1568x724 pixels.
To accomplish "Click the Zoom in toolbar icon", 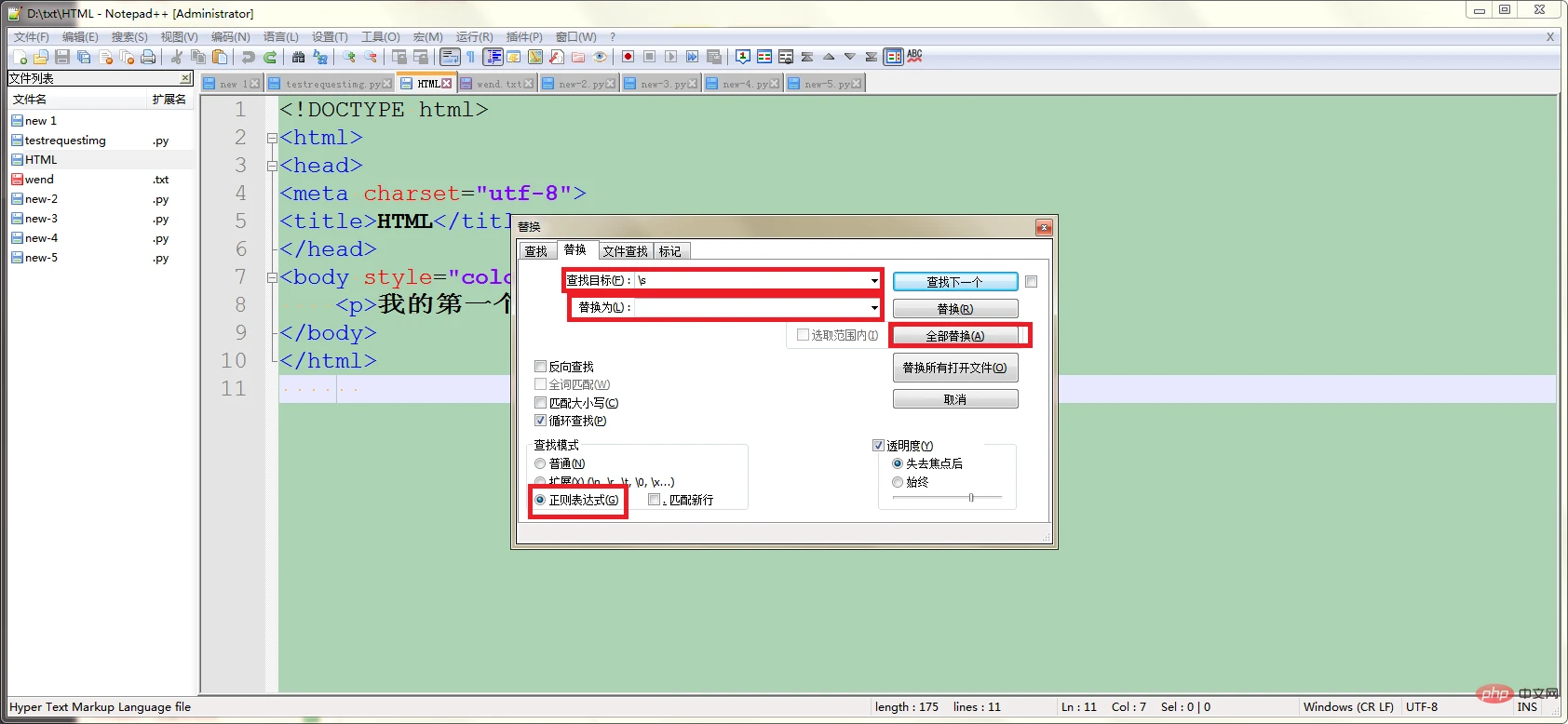I will pyautogui.click(x=349, y=58).
